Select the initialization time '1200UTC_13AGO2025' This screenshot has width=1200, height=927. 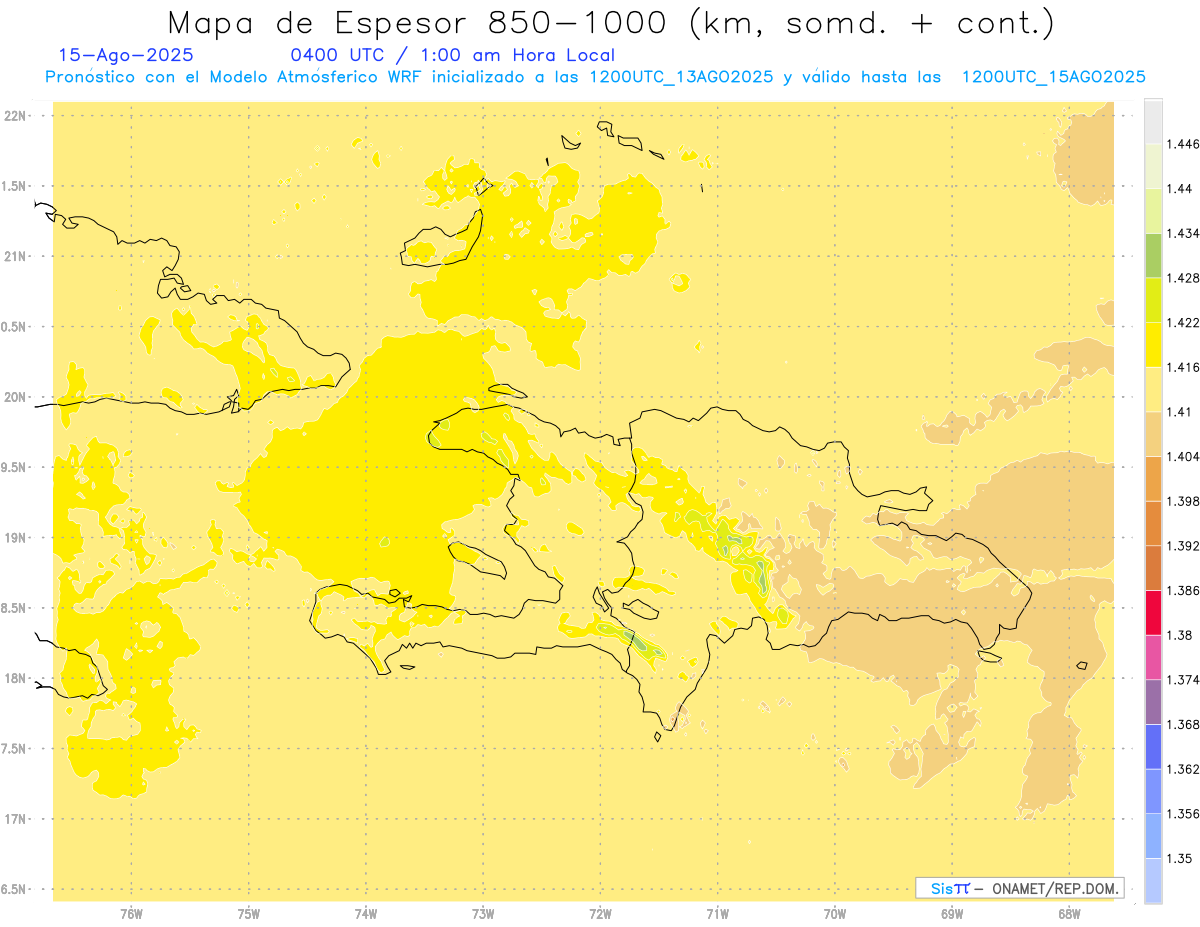pos(681,77)
